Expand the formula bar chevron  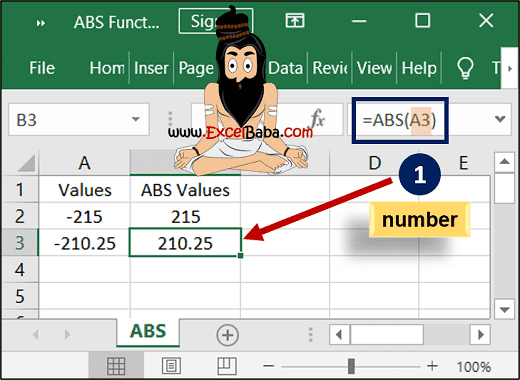500,119
